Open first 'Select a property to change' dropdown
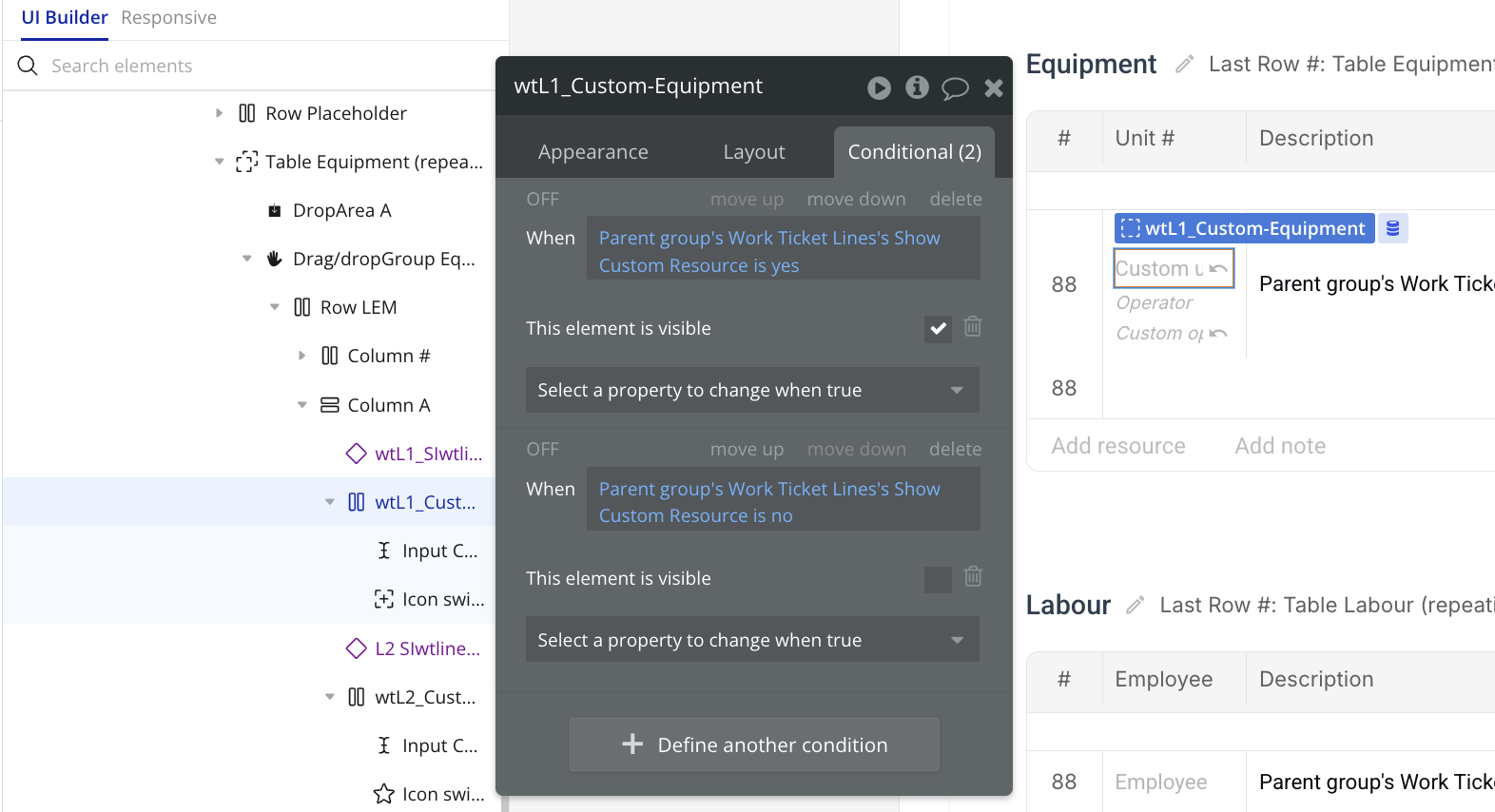 [752, 391]
